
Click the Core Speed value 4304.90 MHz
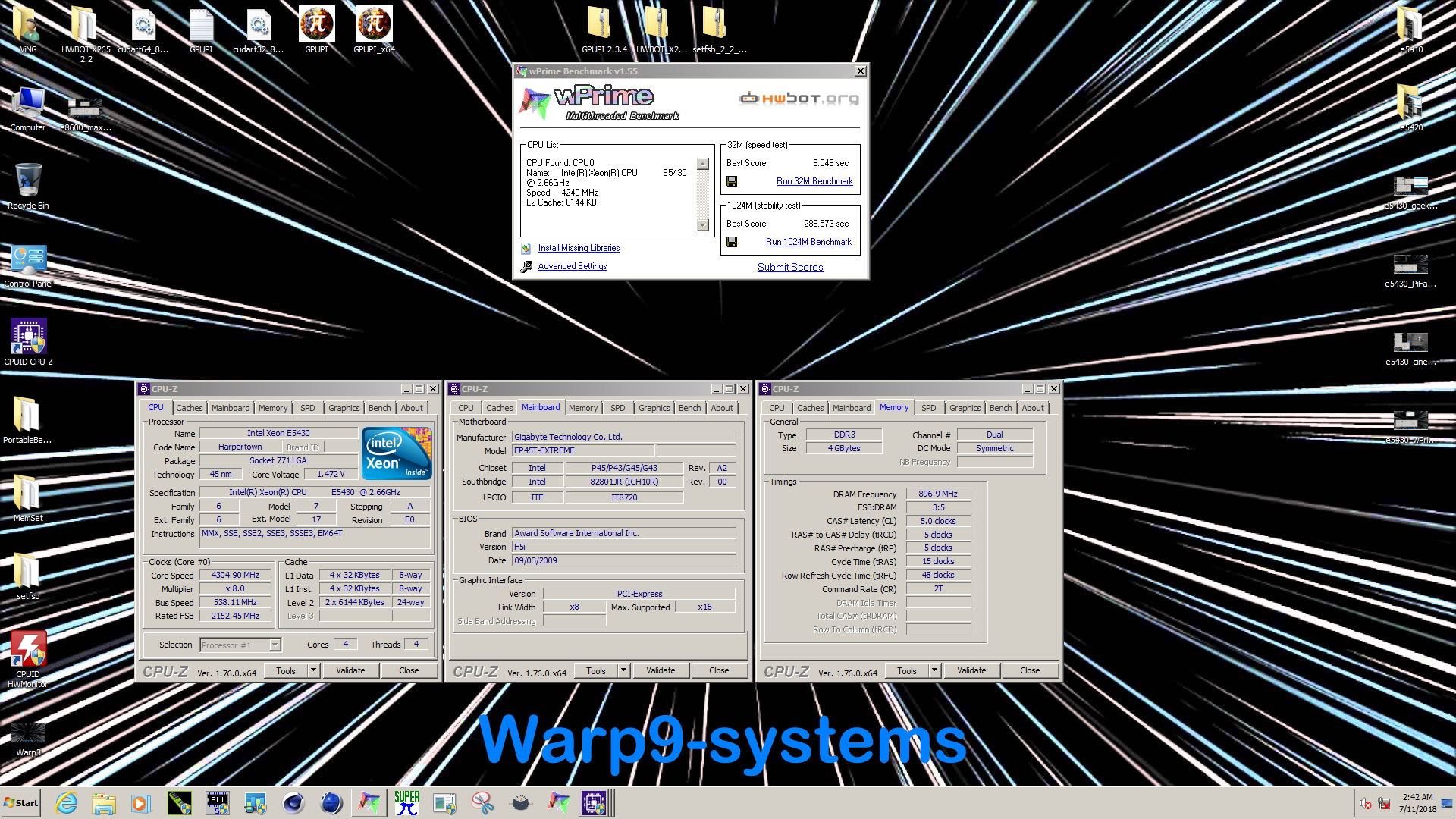click(x=235, y=576)
